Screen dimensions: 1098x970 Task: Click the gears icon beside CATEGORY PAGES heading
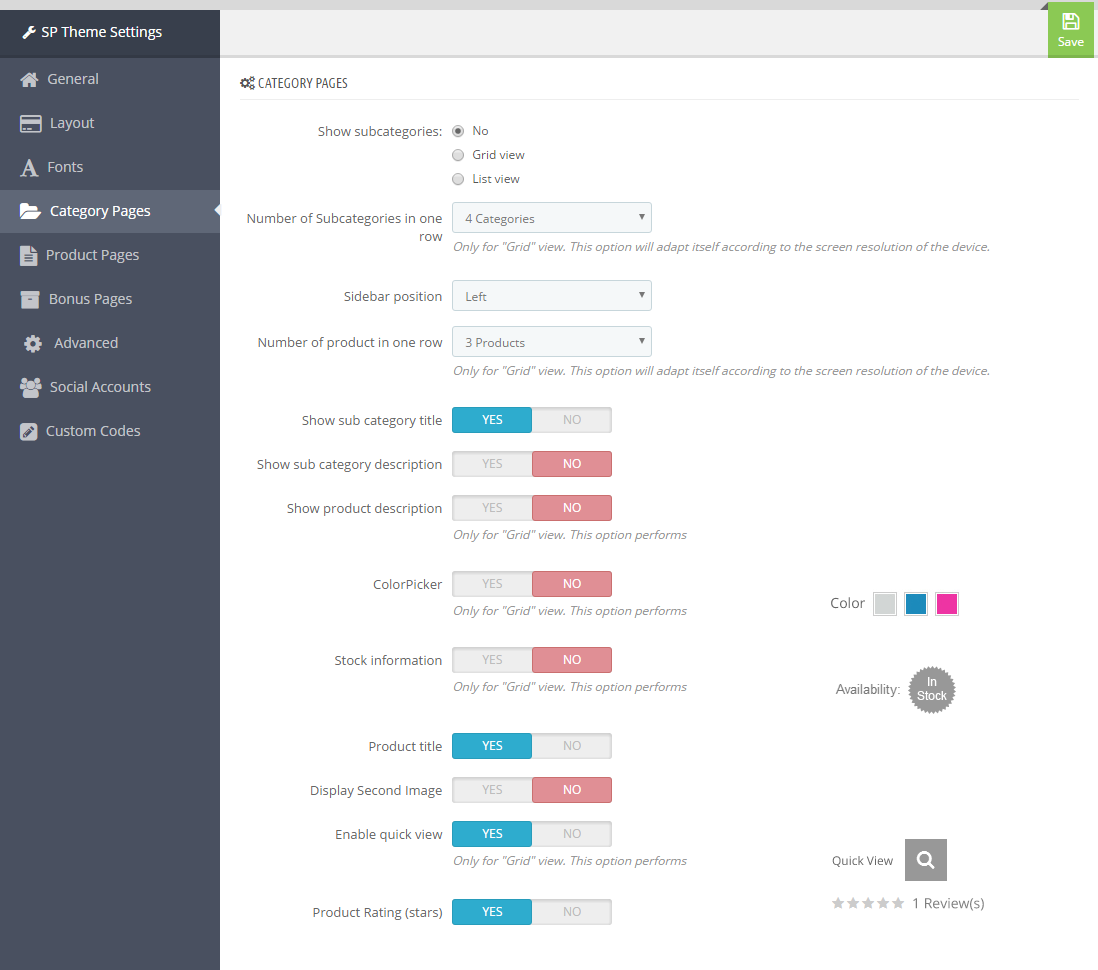[247, 83]
